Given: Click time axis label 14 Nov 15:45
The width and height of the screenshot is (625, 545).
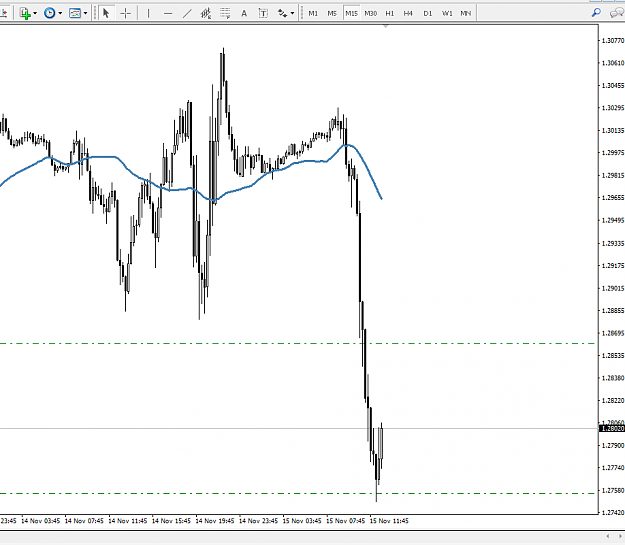Looking at the screenshot, I should pos(171,521).
